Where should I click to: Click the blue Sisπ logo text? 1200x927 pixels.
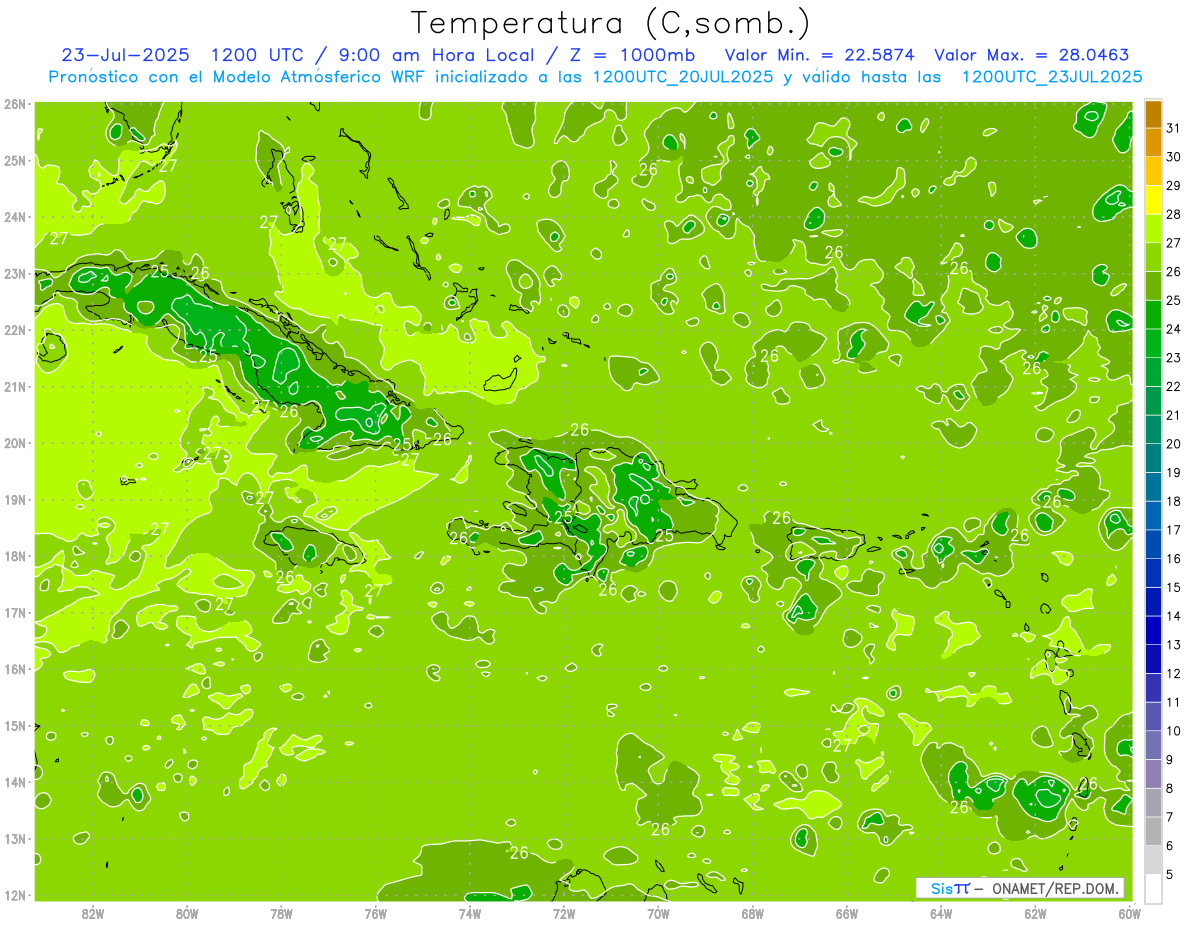coord(950,888)
